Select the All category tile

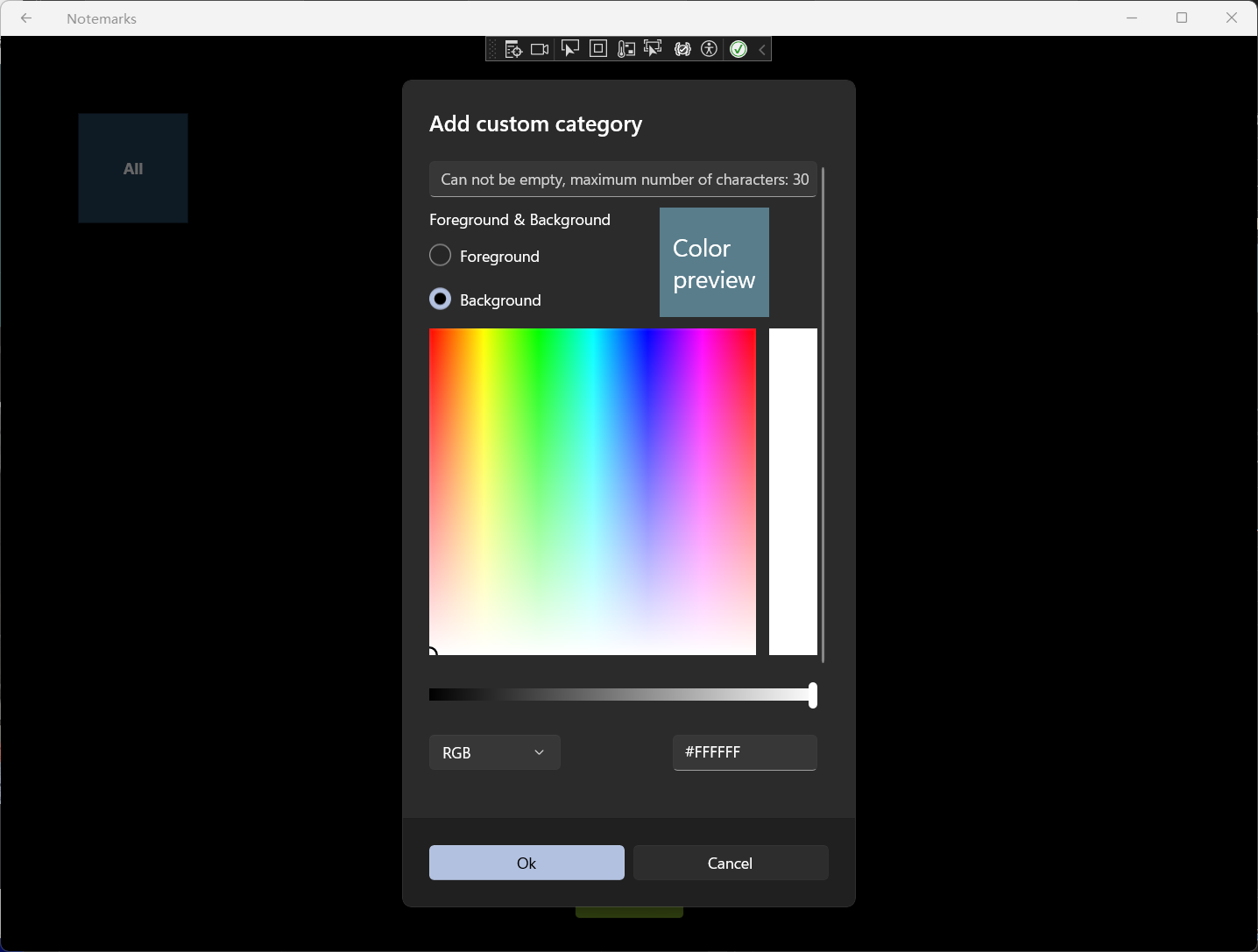pos(133,168)
